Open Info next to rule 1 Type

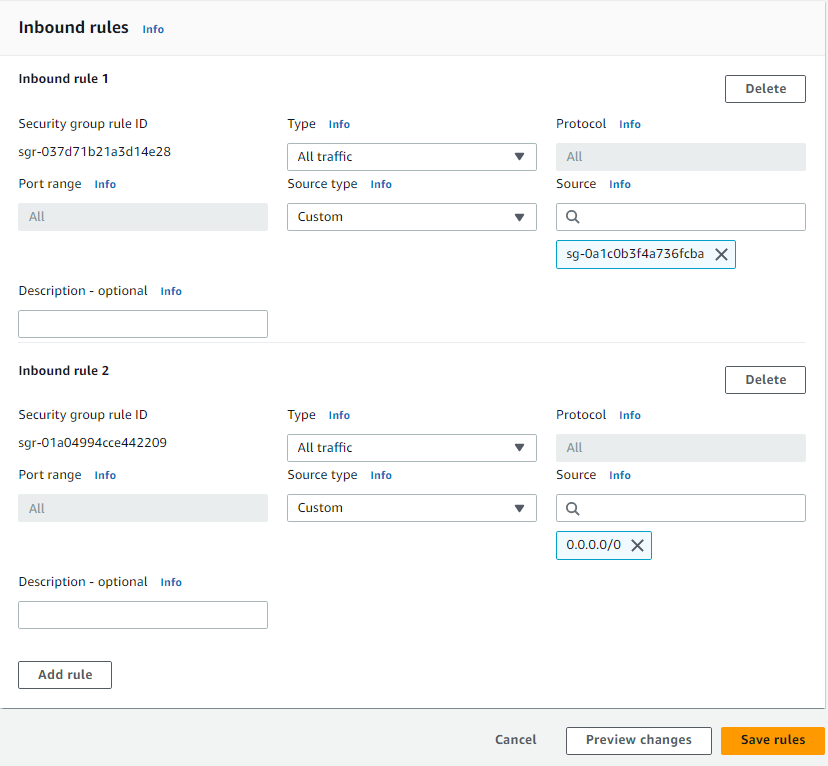pos(339,124)
